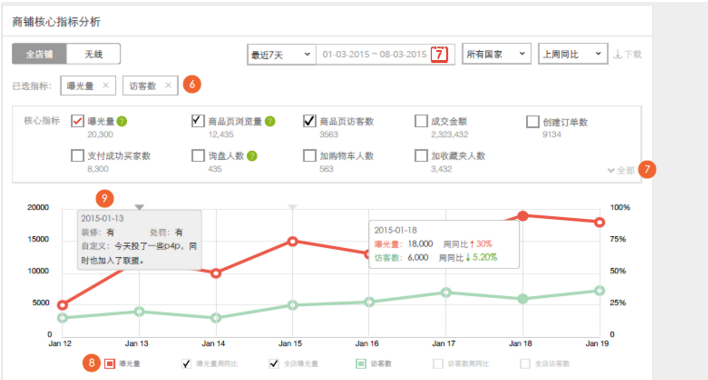The image size is (708, 380).
Task: Click the green data point at Jan 15
Action: [x=293, y=306]
